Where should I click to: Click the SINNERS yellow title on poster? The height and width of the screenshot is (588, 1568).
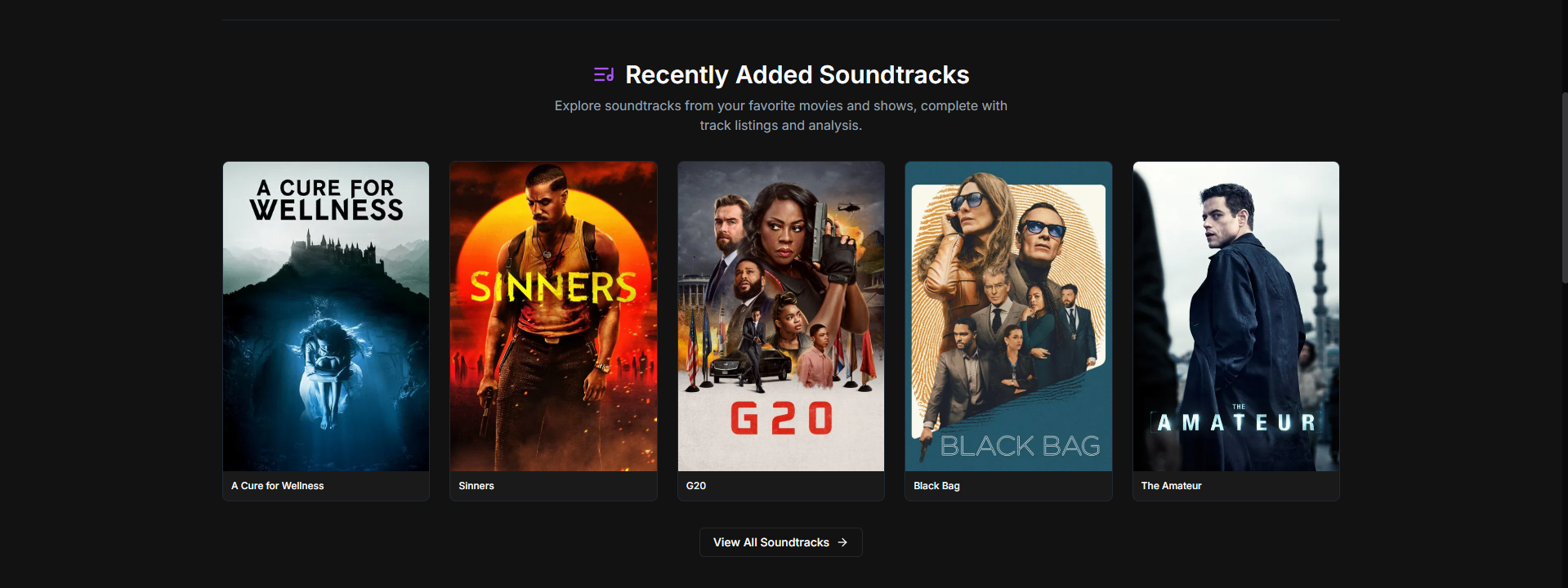[x=553, y=287]
